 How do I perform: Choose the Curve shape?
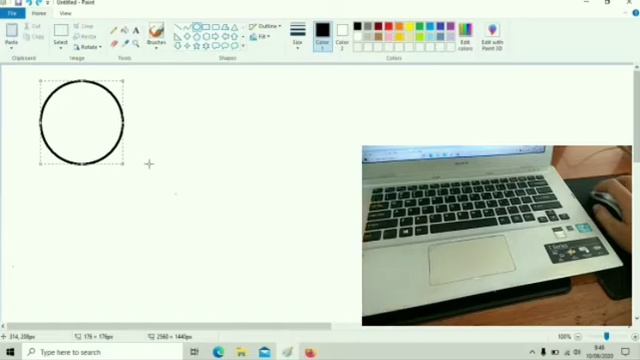(187, 27)
